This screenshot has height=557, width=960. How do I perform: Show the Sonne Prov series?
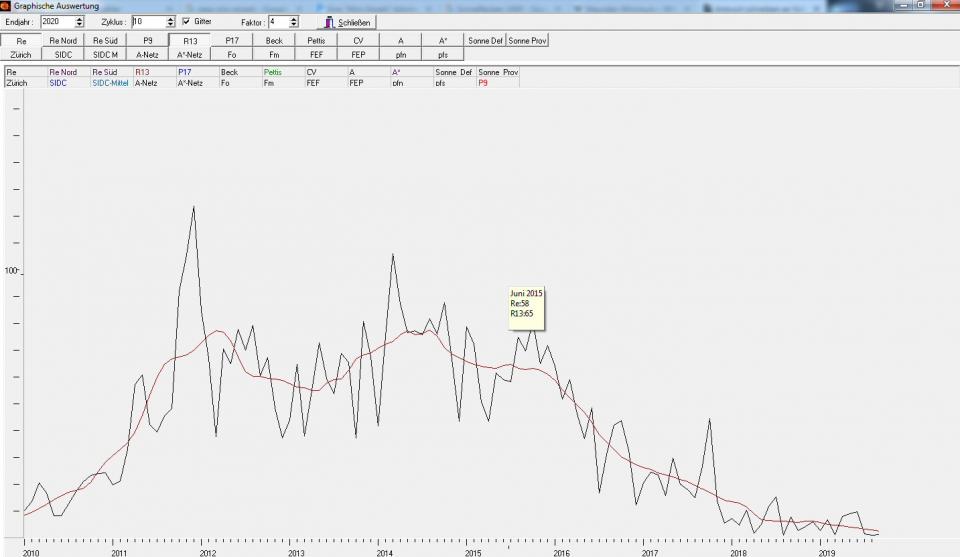[x=528, y=41]
